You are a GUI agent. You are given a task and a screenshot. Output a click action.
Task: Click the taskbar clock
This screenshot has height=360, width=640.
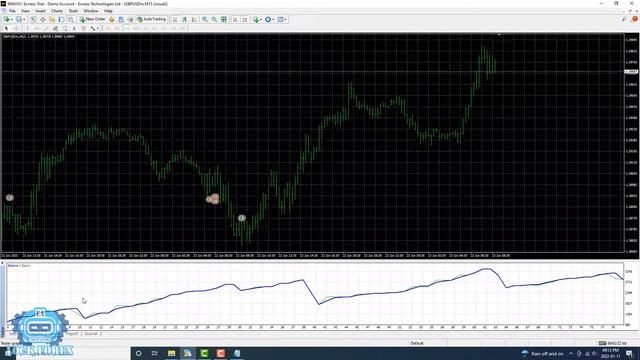pyautogui.click(x=610, y=353)
